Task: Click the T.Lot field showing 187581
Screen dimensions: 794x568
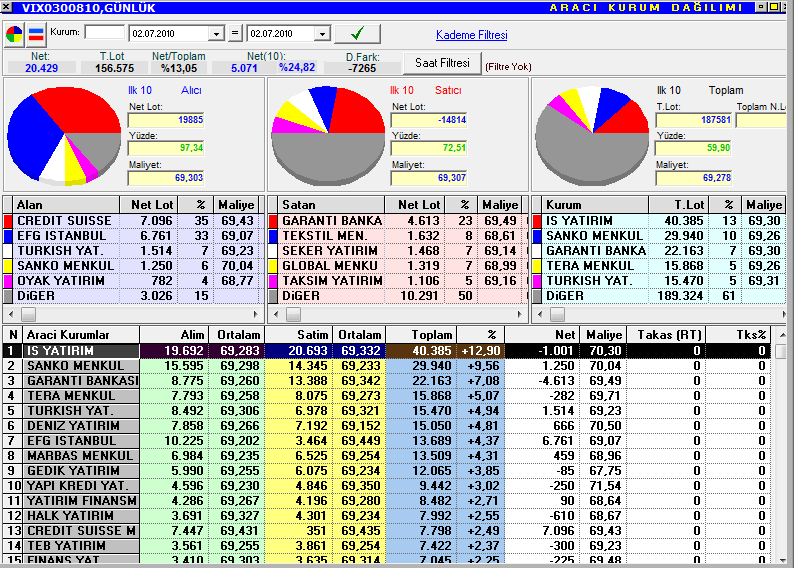Action: click(693, 120)
